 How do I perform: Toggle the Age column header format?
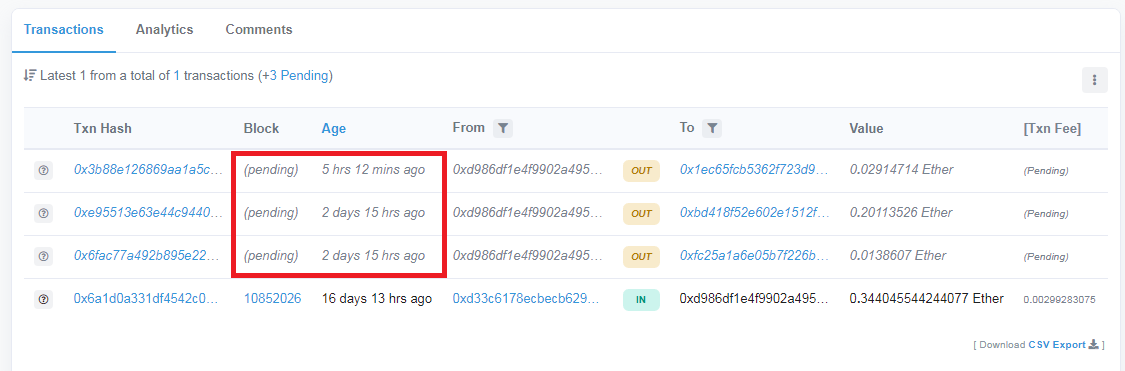coord(334,129)
